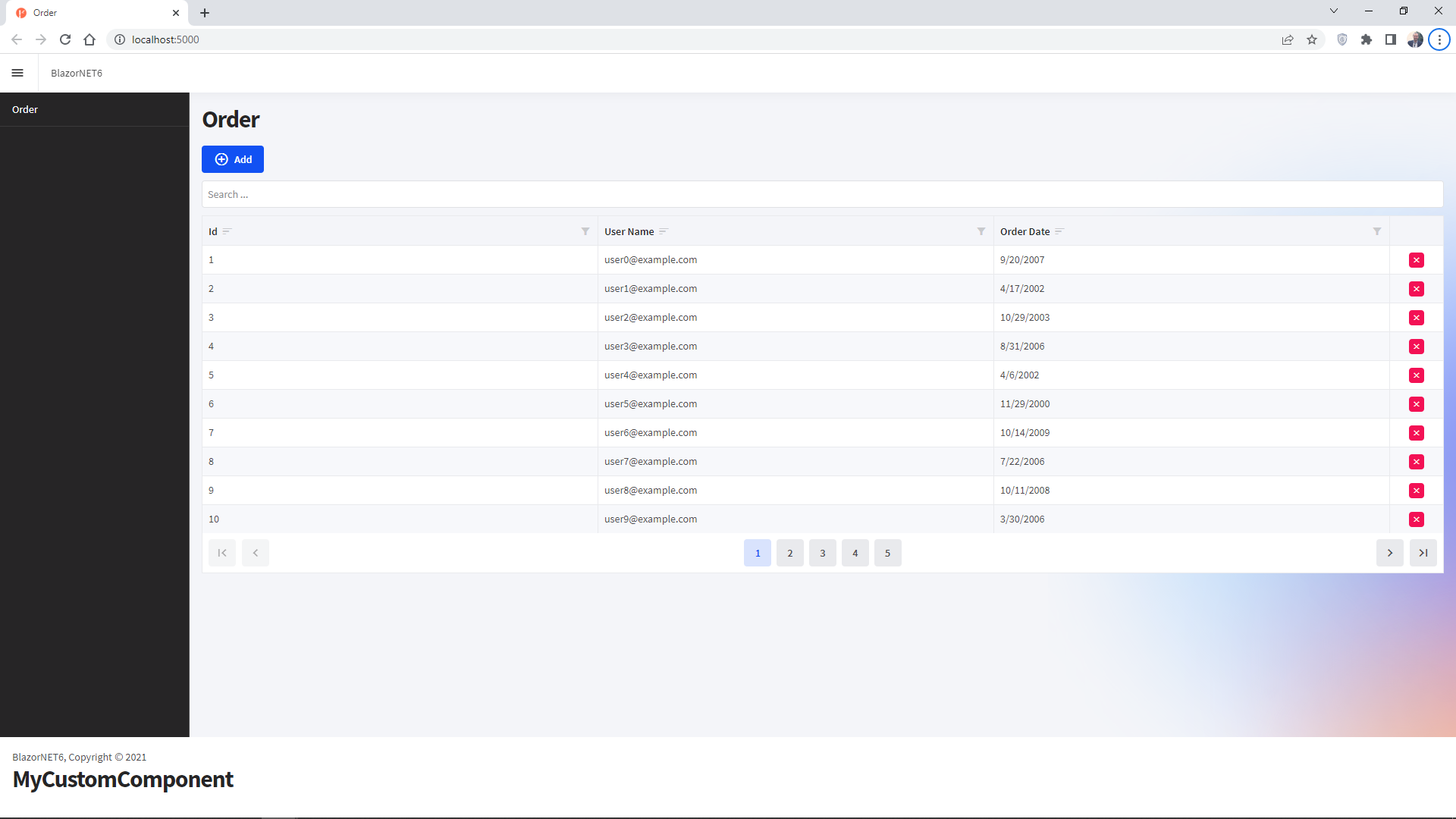This screenshot has height=819, width=1456.
Task: Go to page 4 of the grid
Action: point(855,553)
